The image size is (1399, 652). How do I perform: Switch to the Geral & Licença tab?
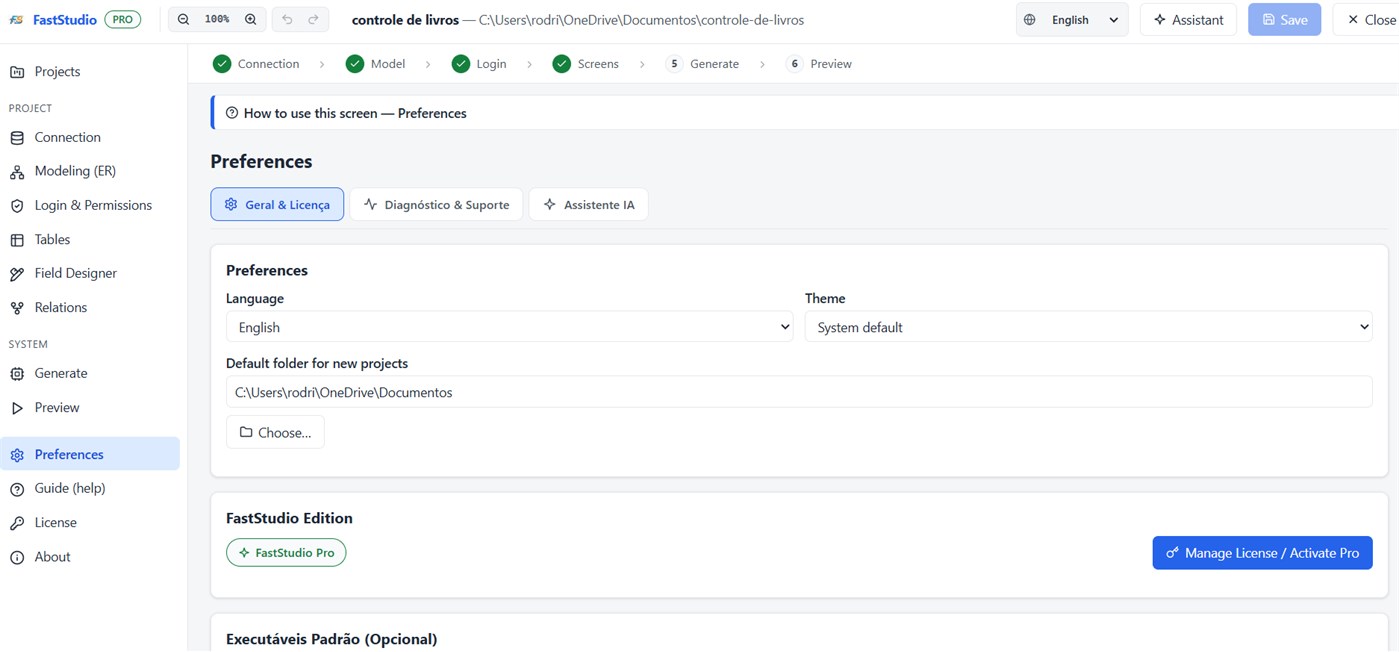(277, 204)
